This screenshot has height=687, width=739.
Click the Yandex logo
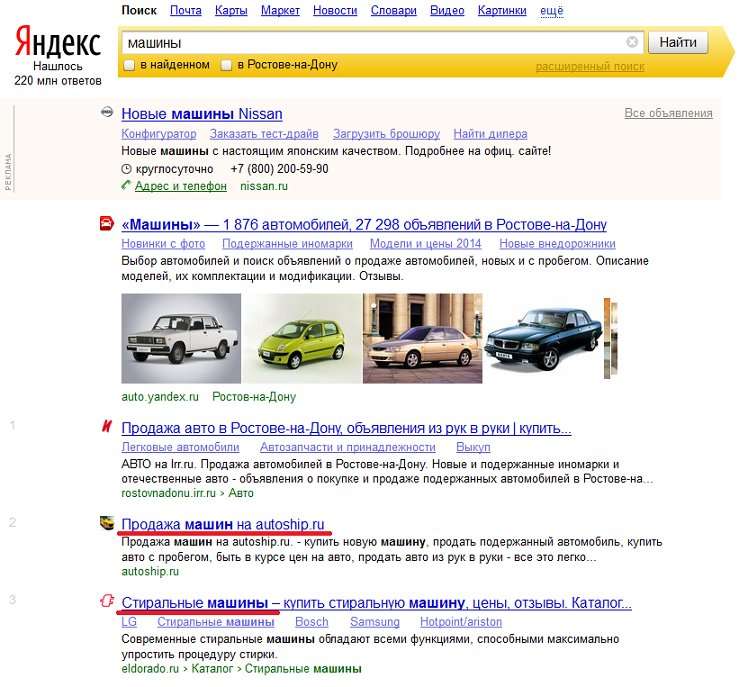point(57,41)
